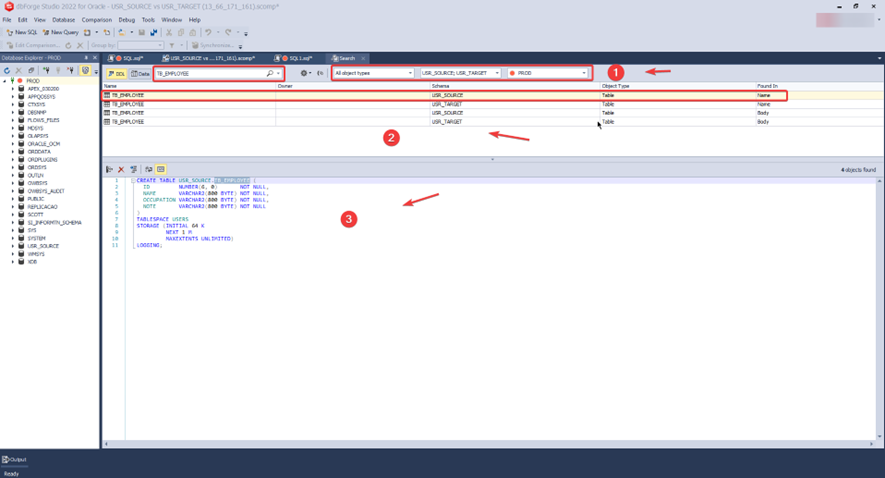Toggle Data search mode
Image resolution: width=885 pixels, height=478 pixels.
(x=141, y=73)
